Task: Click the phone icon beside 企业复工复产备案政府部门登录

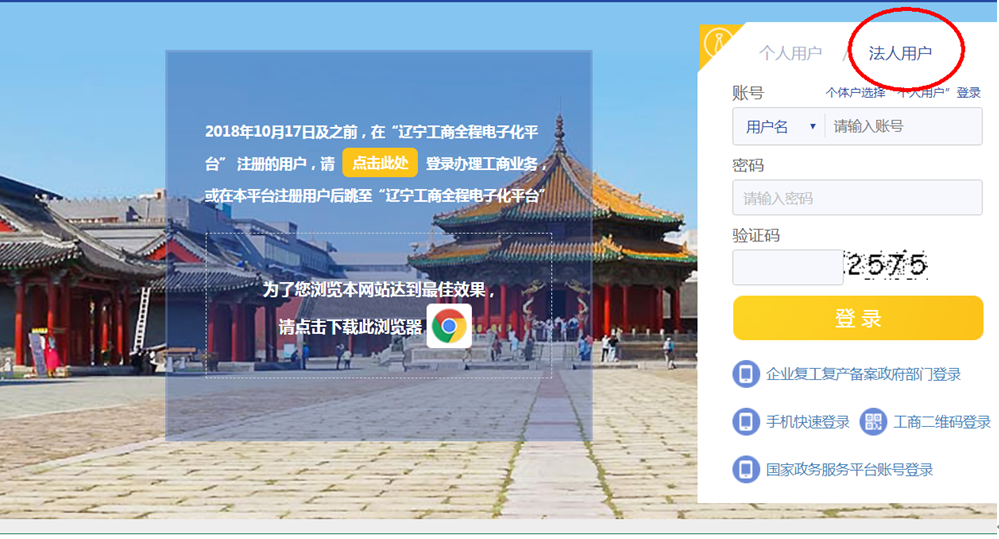Action: [x=745, y=374]
